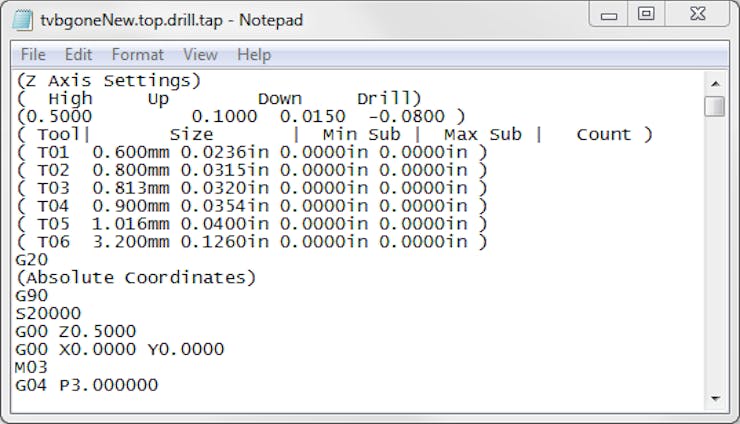Click the 'G00 Z0.5000' line
The height and width of the screenshot is (424, 740).
tap(76, 331)
